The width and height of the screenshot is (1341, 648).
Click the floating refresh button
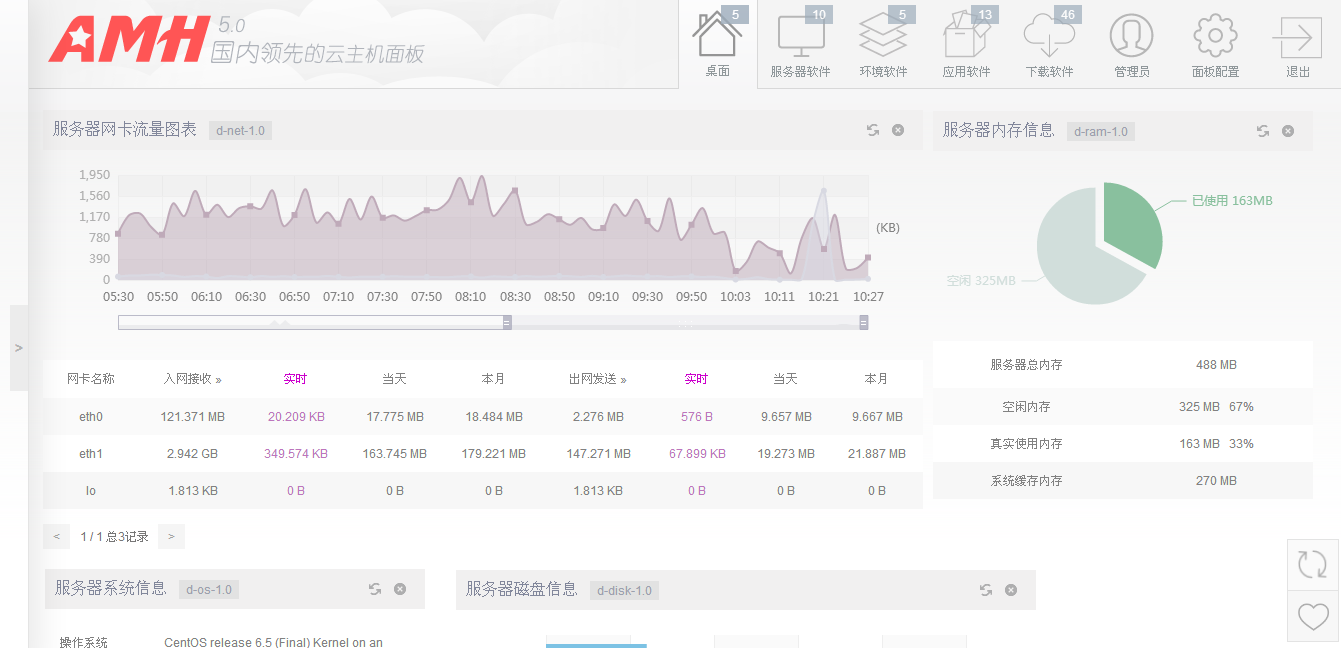1312,564
